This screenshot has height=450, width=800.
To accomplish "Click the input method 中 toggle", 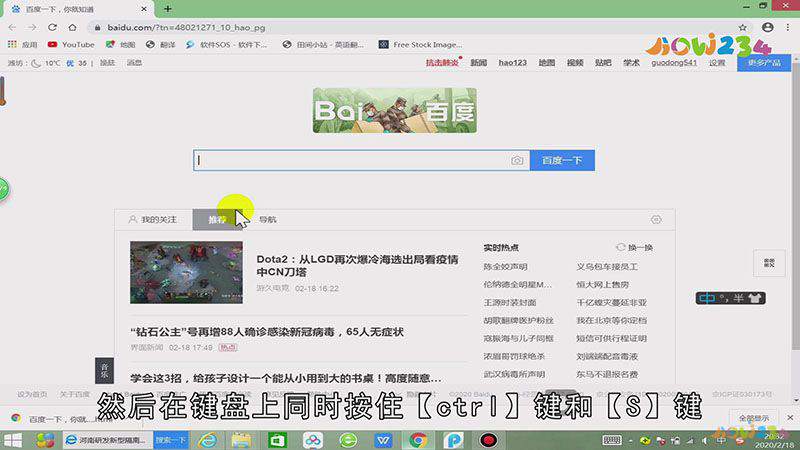I will click(x=707, y=298).
